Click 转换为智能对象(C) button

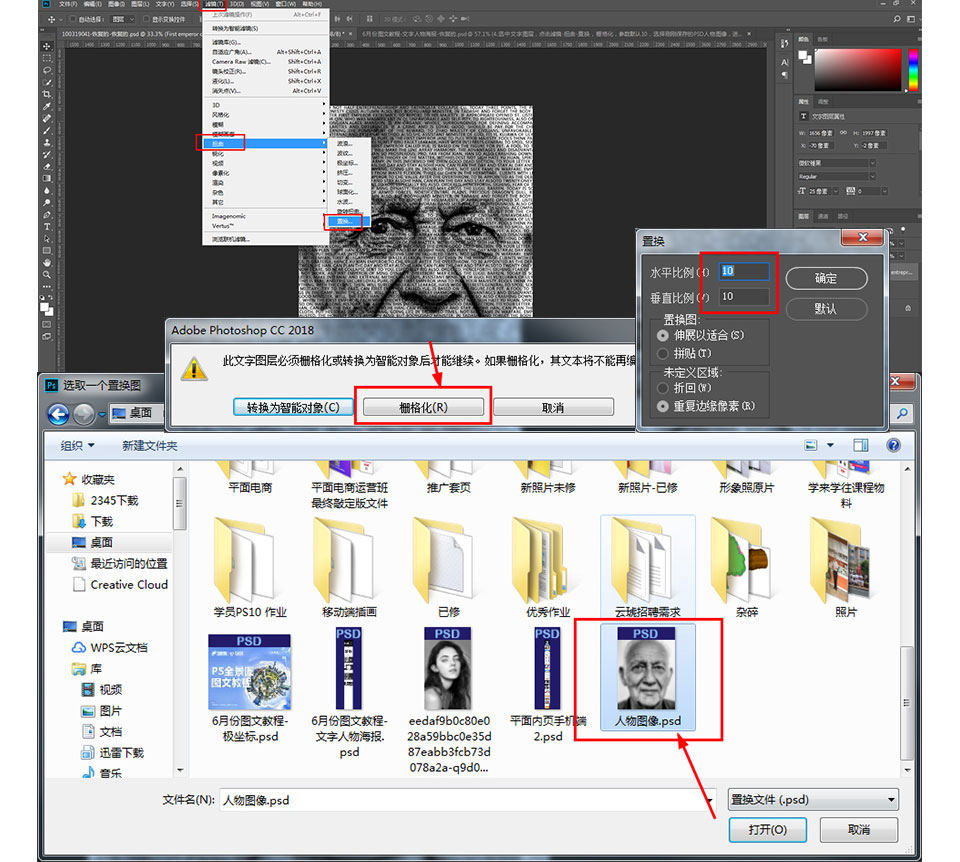pyautogui.click(x=293, y=407)
